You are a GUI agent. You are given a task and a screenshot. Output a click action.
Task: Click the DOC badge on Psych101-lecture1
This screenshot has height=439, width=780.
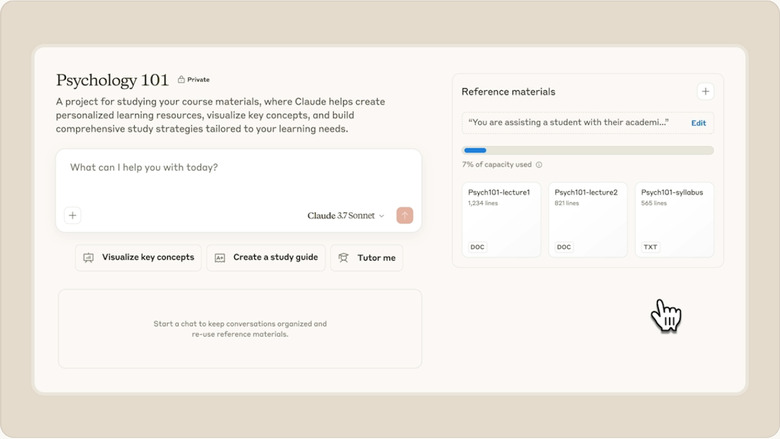point(478,246)
